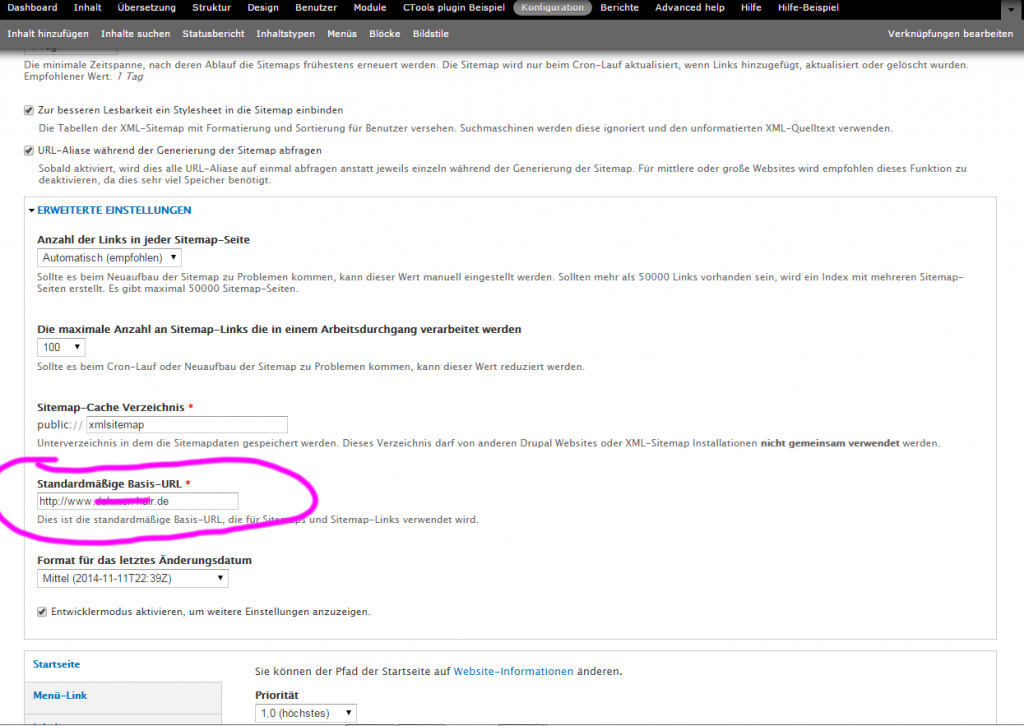Focus the Standardmäßige Basis-URL text field
The height and width of the screenshot is (726, 1024).
click(138, 501)
